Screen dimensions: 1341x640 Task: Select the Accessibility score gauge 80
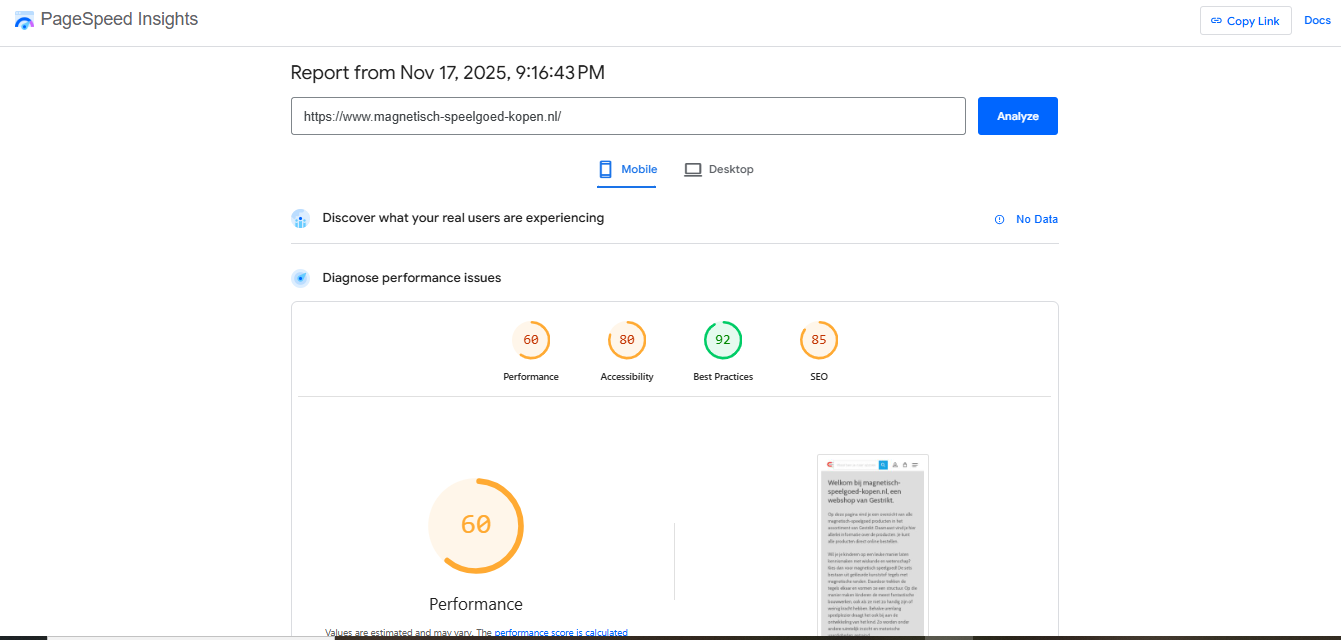click(627, 340)
